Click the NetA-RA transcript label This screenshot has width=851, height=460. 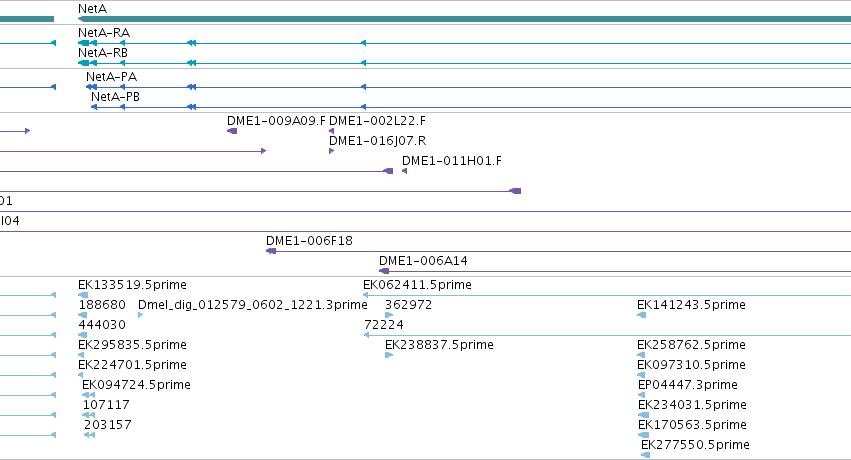104,33
